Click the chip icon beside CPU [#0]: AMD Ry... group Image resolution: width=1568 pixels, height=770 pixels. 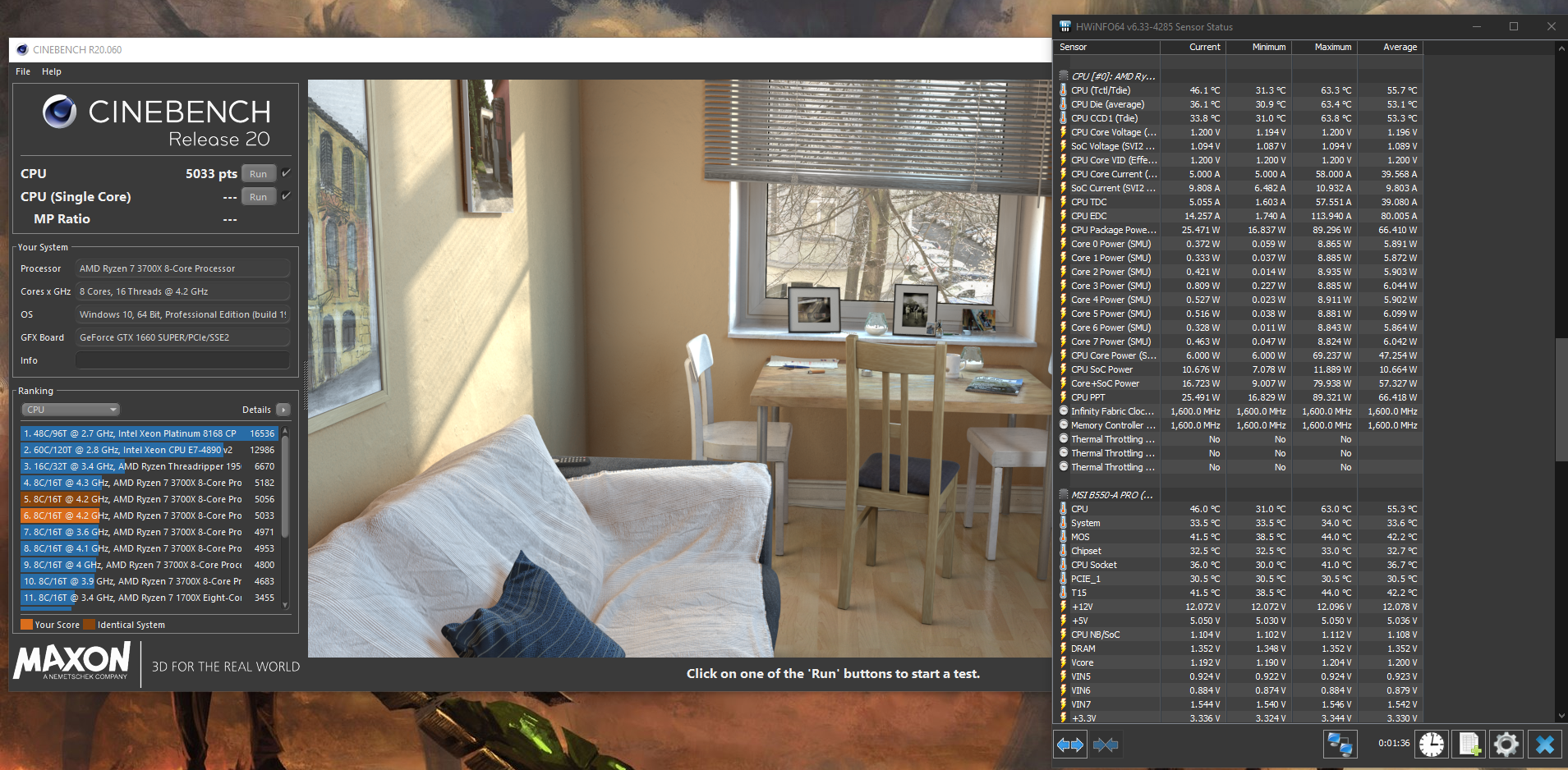pyautogui.click(x=1064, y=76)
